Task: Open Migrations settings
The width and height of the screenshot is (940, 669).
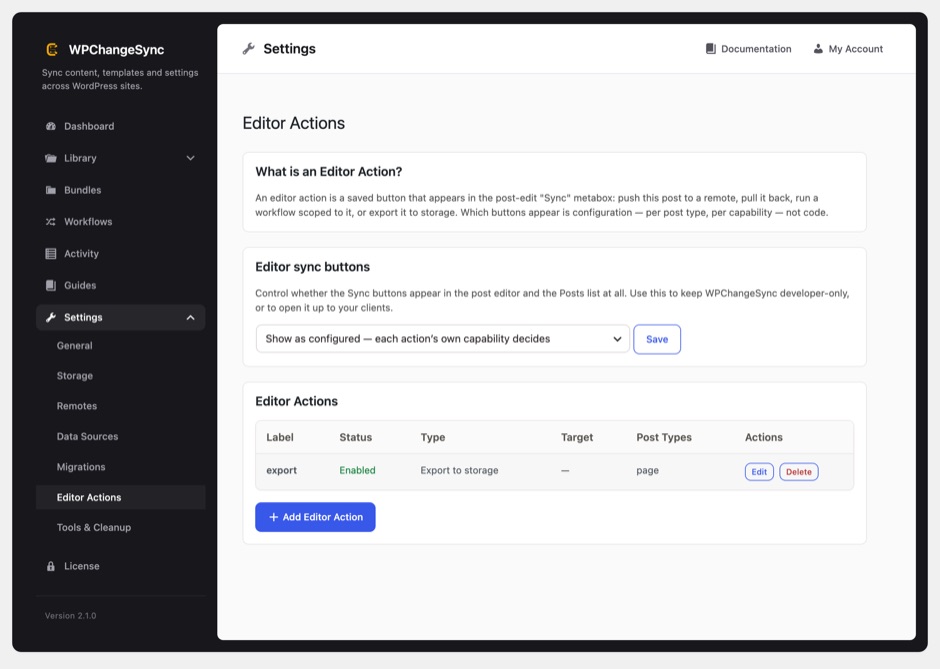Action: (120, 467)
